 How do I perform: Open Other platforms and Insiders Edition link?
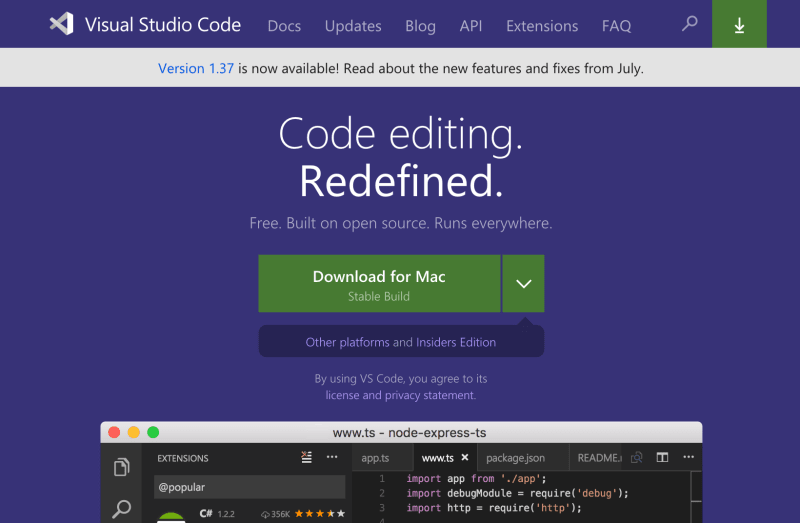click(x=401, y=342)
